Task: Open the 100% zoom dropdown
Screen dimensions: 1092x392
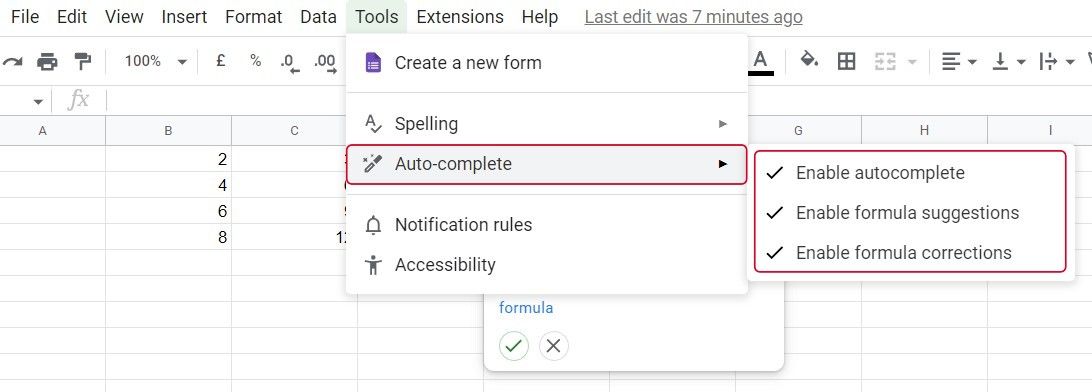Action: click(155, 61)
